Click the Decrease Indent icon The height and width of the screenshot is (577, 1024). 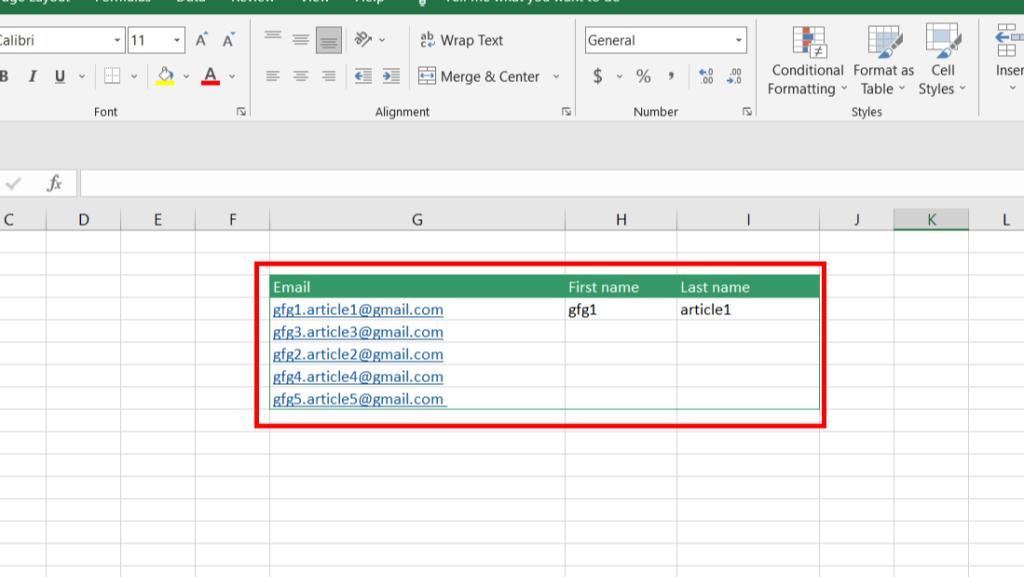pyautogui.click(x=363, y=76)
